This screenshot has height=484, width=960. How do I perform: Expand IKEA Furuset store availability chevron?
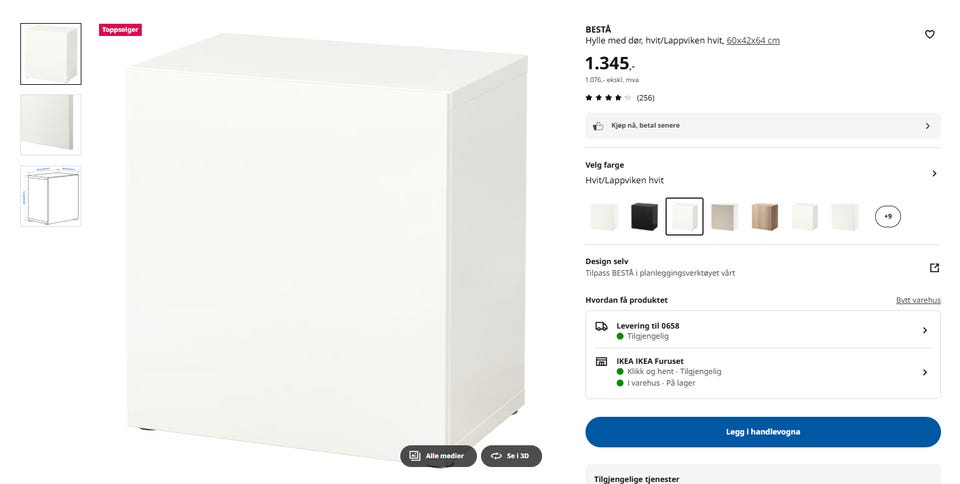point(924,372)
